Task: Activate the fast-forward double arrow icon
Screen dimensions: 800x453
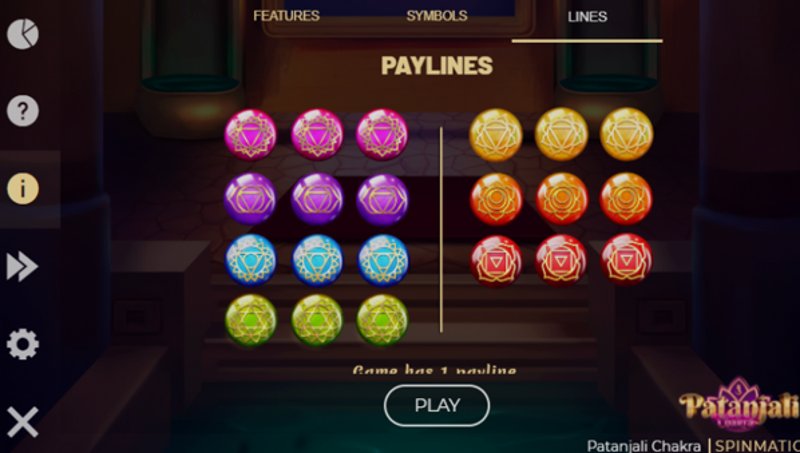Action: [22, 266]
